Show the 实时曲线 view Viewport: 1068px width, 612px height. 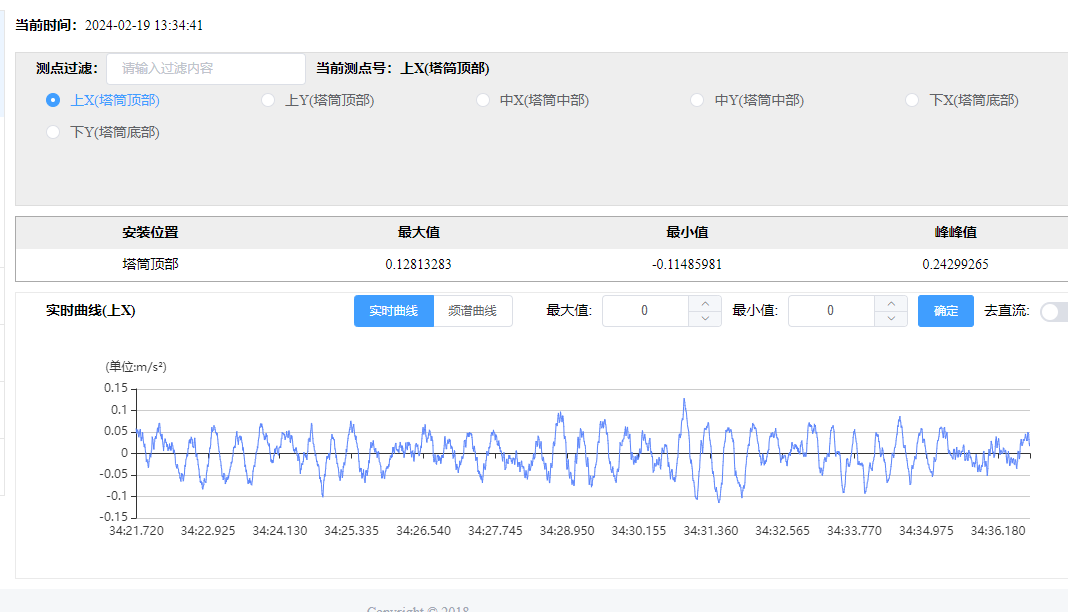tap(393, 311)
